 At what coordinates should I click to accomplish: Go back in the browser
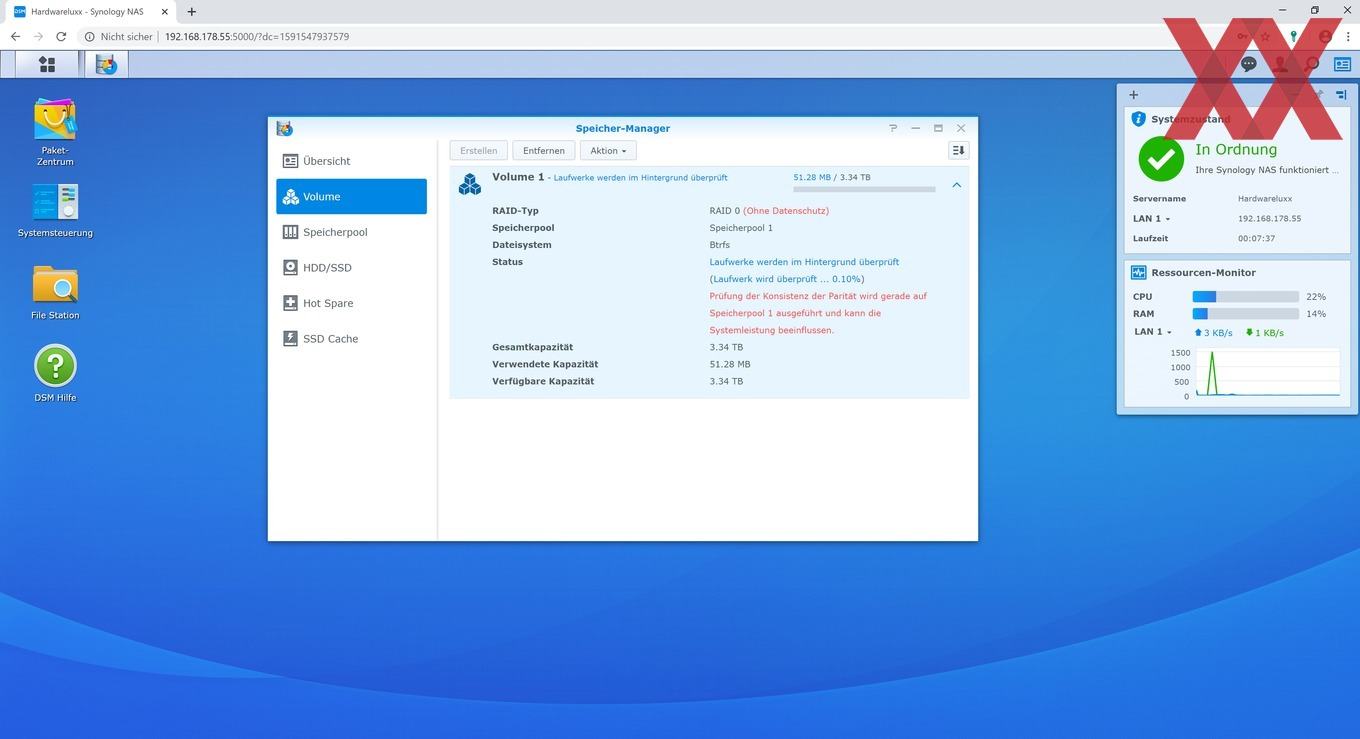[15, 36]
